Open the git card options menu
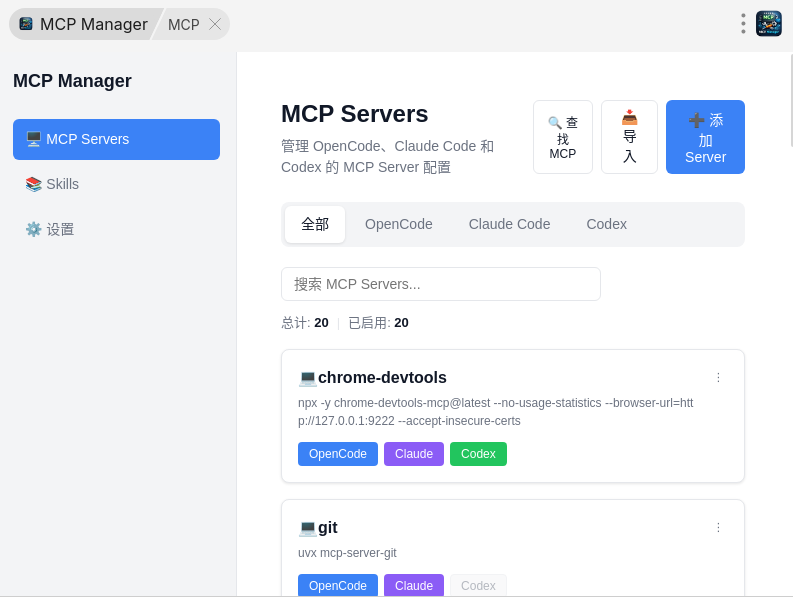 pyautogui.click(x=718, y=528)
